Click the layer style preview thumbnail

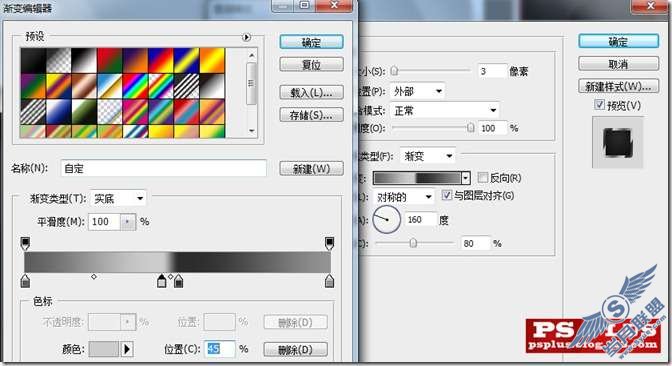618,143
